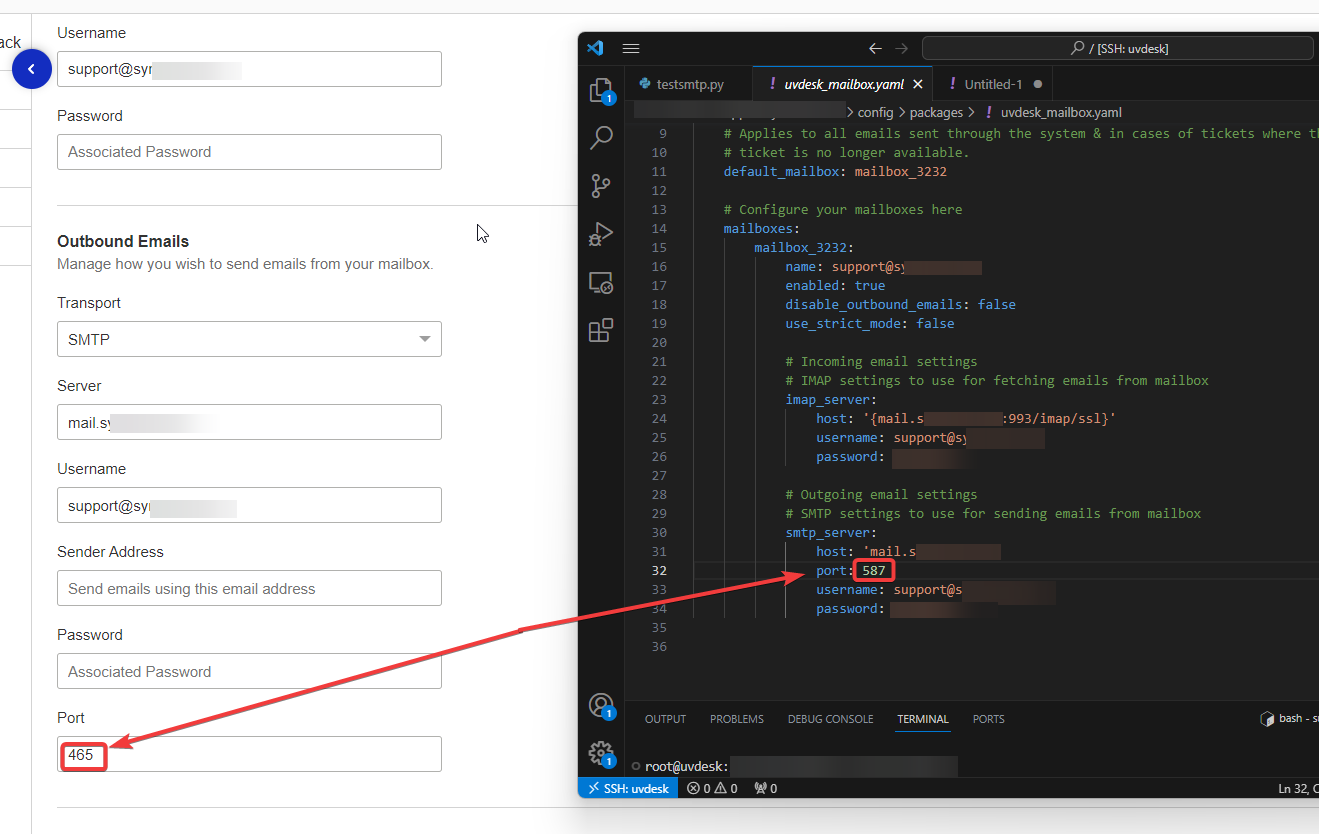The height and width of the screenshot is (834, 1319).
Task: Click the Accounts icon in activity bar
Action: [x=600, y=702]
